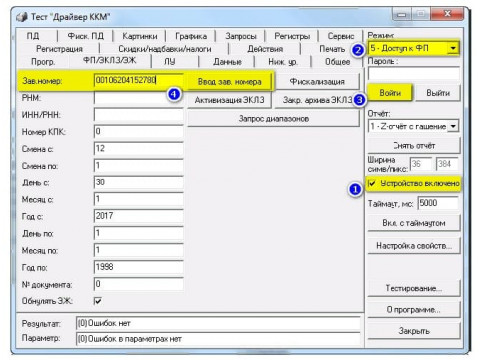The image size is (480, 360).
Task: Select the Общее tab
Action: [x=337, y=62]
